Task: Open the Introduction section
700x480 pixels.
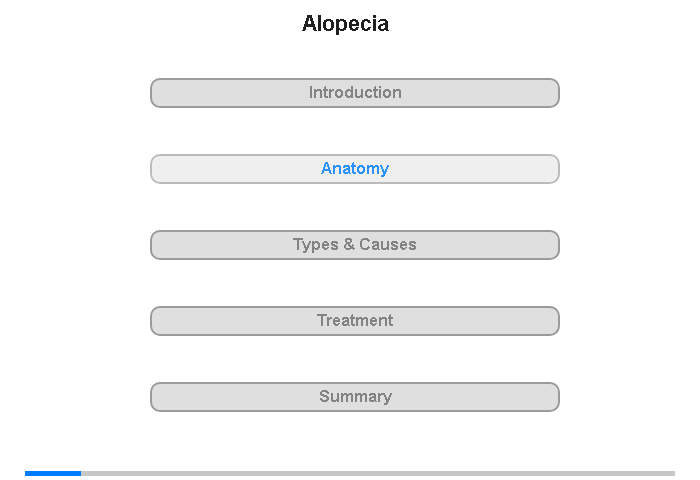Action: (x=355, y=93)
